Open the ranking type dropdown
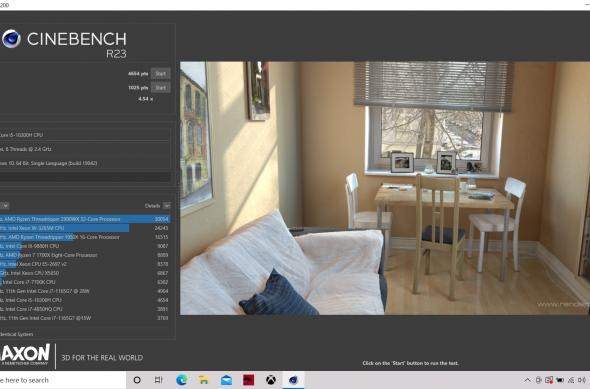This screenshot has width=590, height=389. tap(5, 206)
